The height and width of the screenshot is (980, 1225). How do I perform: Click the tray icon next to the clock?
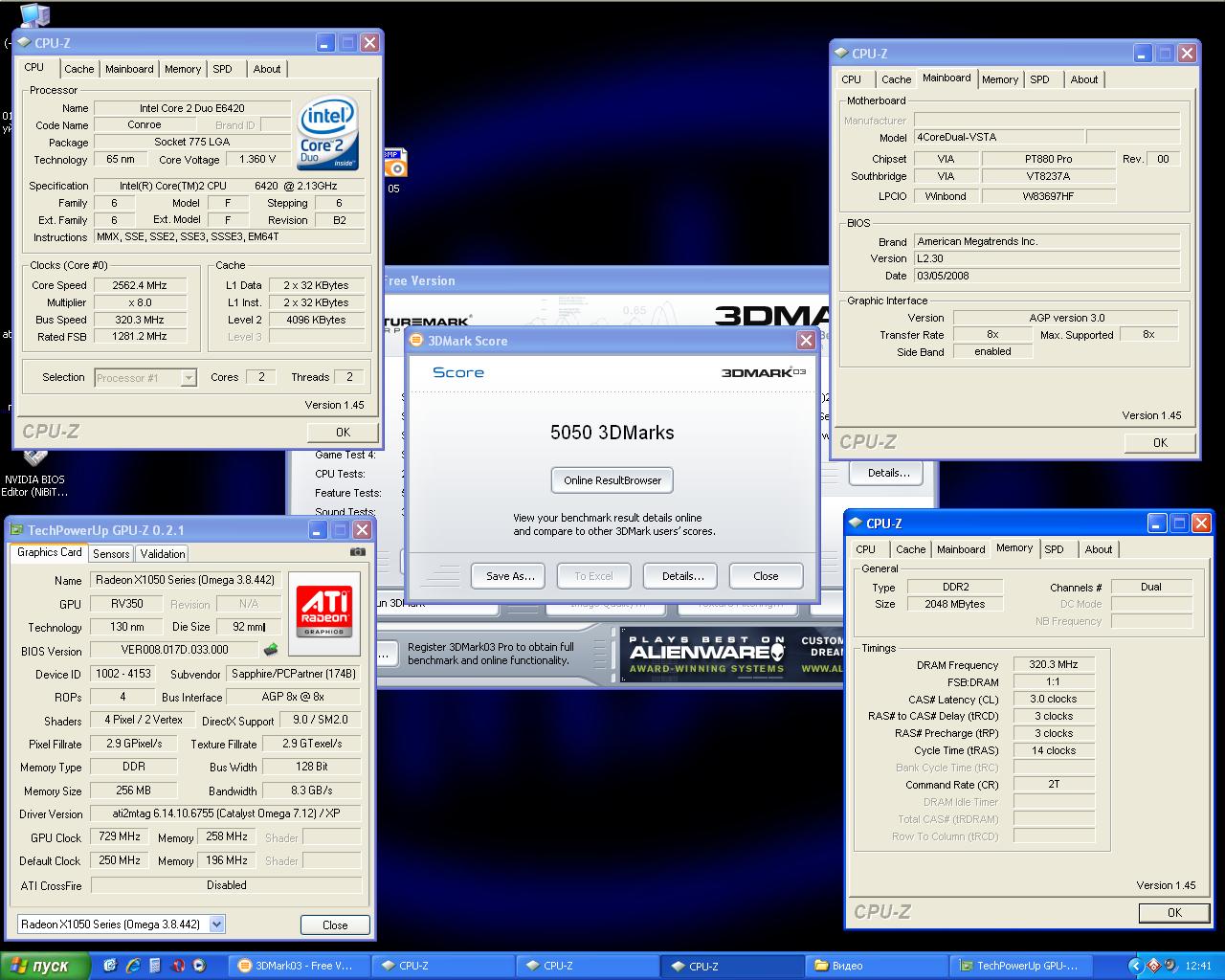1170,966
